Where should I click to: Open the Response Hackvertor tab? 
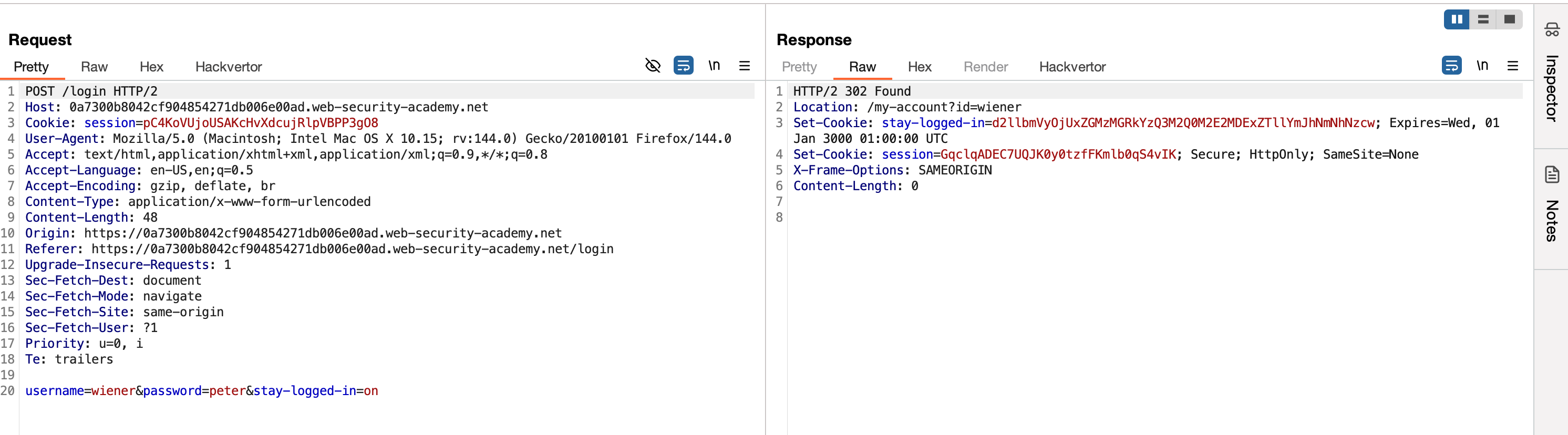1072,67
